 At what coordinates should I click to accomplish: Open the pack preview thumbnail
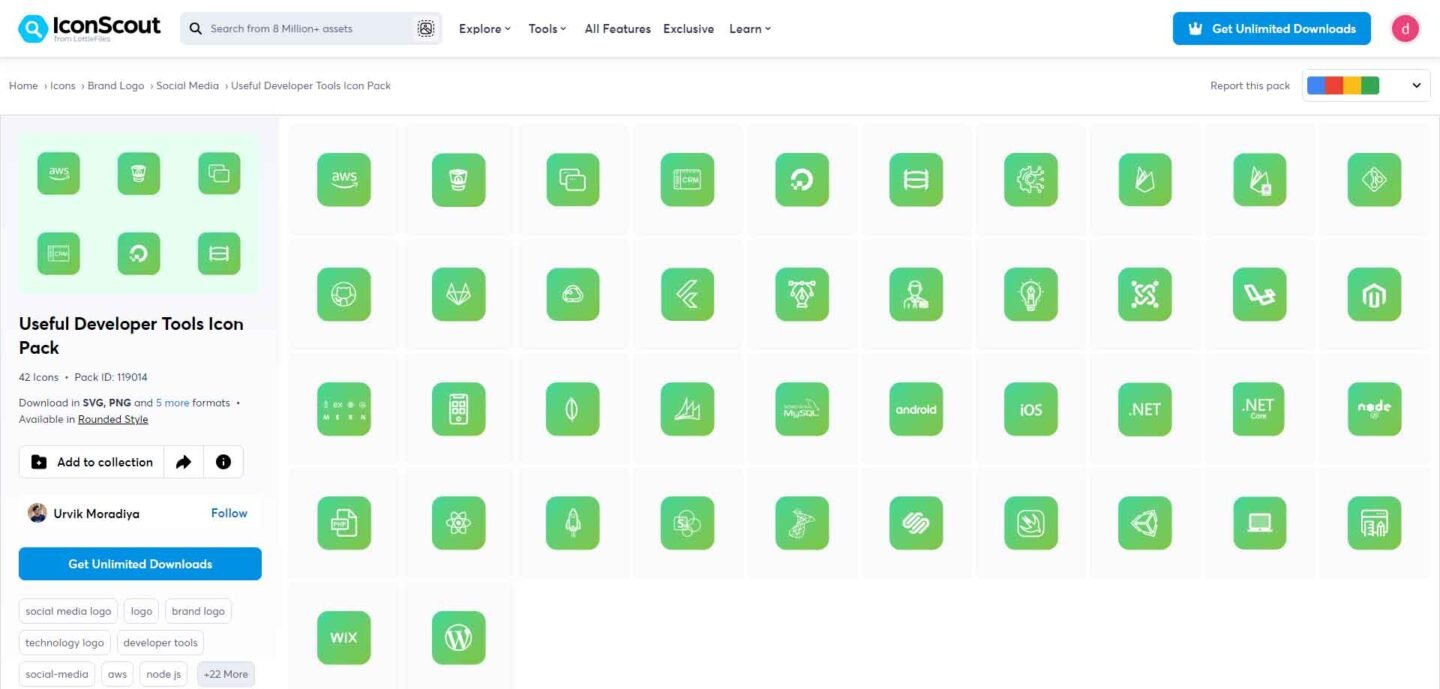tap(139, 213)
